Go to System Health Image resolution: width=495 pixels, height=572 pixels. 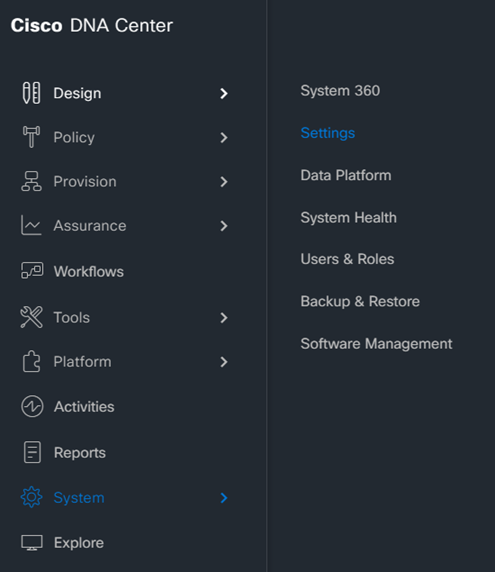[x=348, y=218]
